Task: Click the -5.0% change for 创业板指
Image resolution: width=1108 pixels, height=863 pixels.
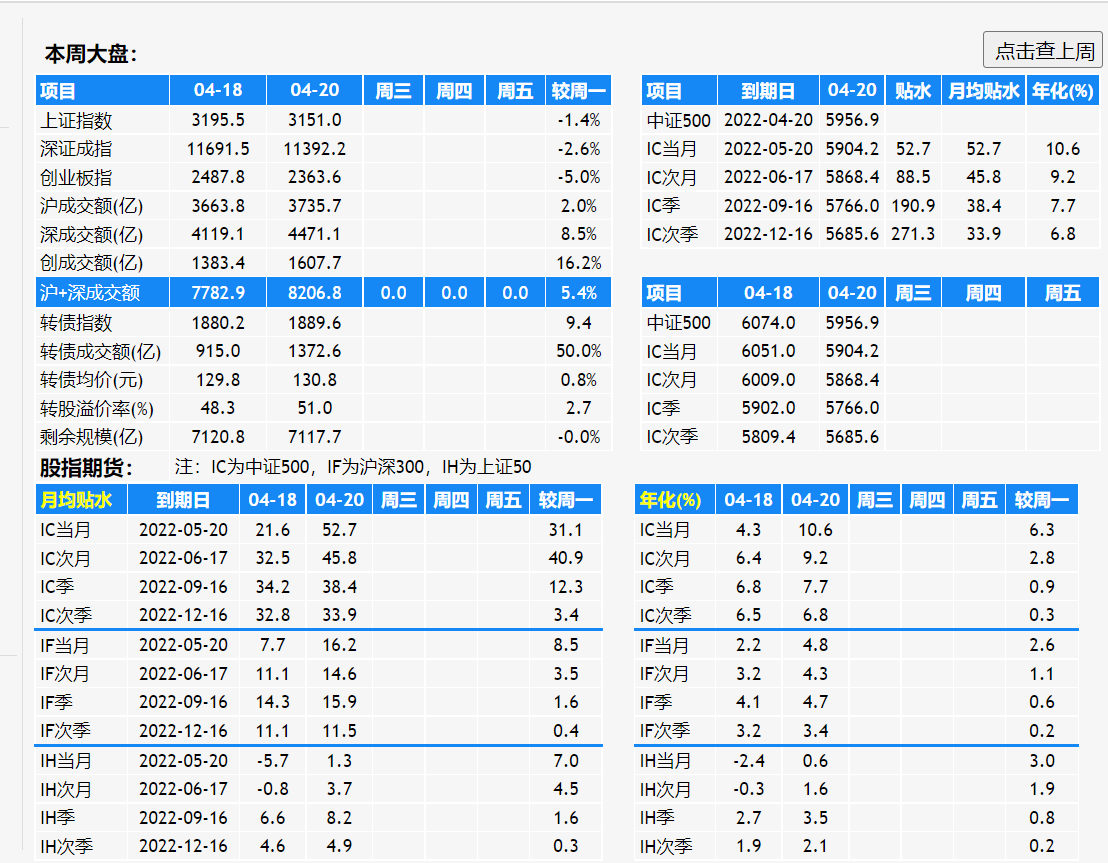Action: pos(578,177)
